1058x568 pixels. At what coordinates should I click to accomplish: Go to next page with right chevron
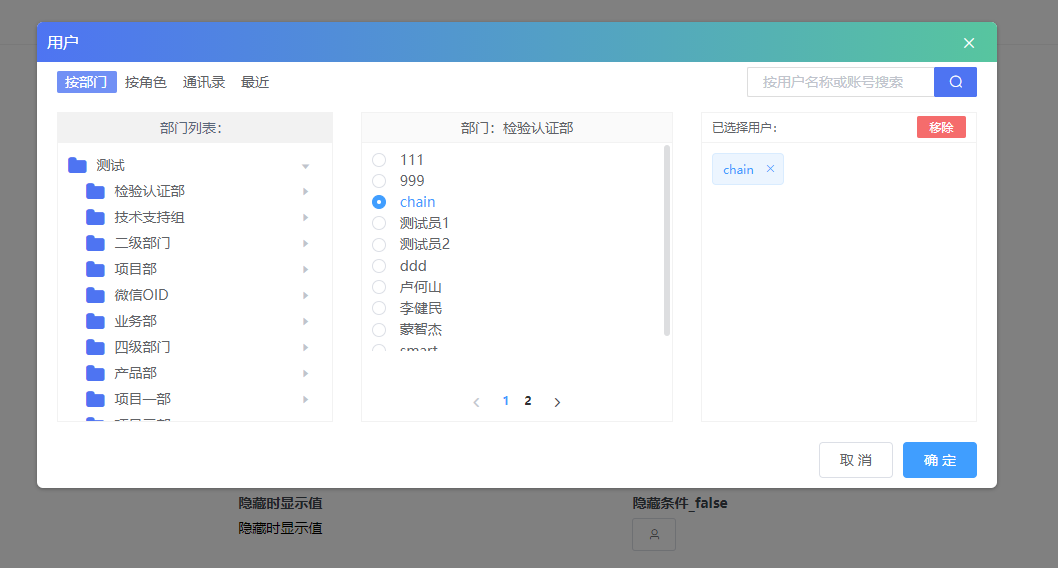(x=557, y=402)
